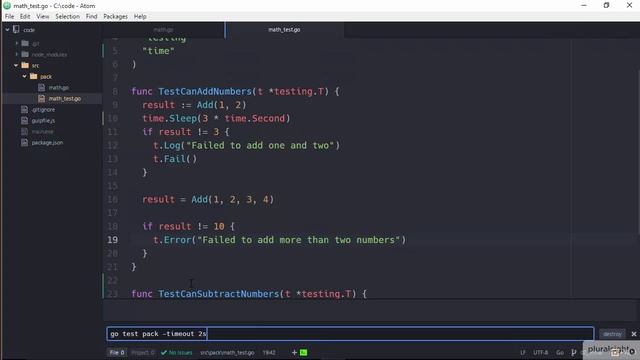The height and width of the screenshot is (360, 640).
Task: Focus the go test command input
Action: (x=350, y=334)
